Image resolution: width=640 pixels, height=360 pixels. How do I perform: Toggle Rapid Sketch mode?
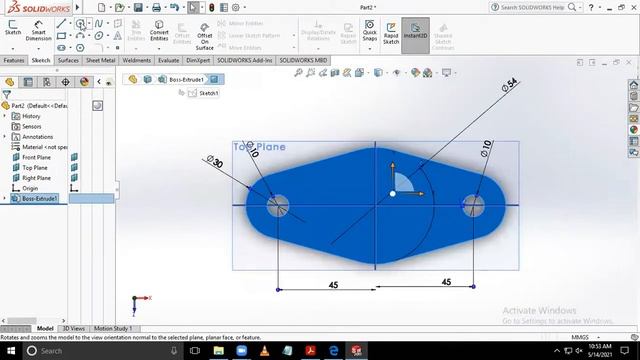point(391,34)
